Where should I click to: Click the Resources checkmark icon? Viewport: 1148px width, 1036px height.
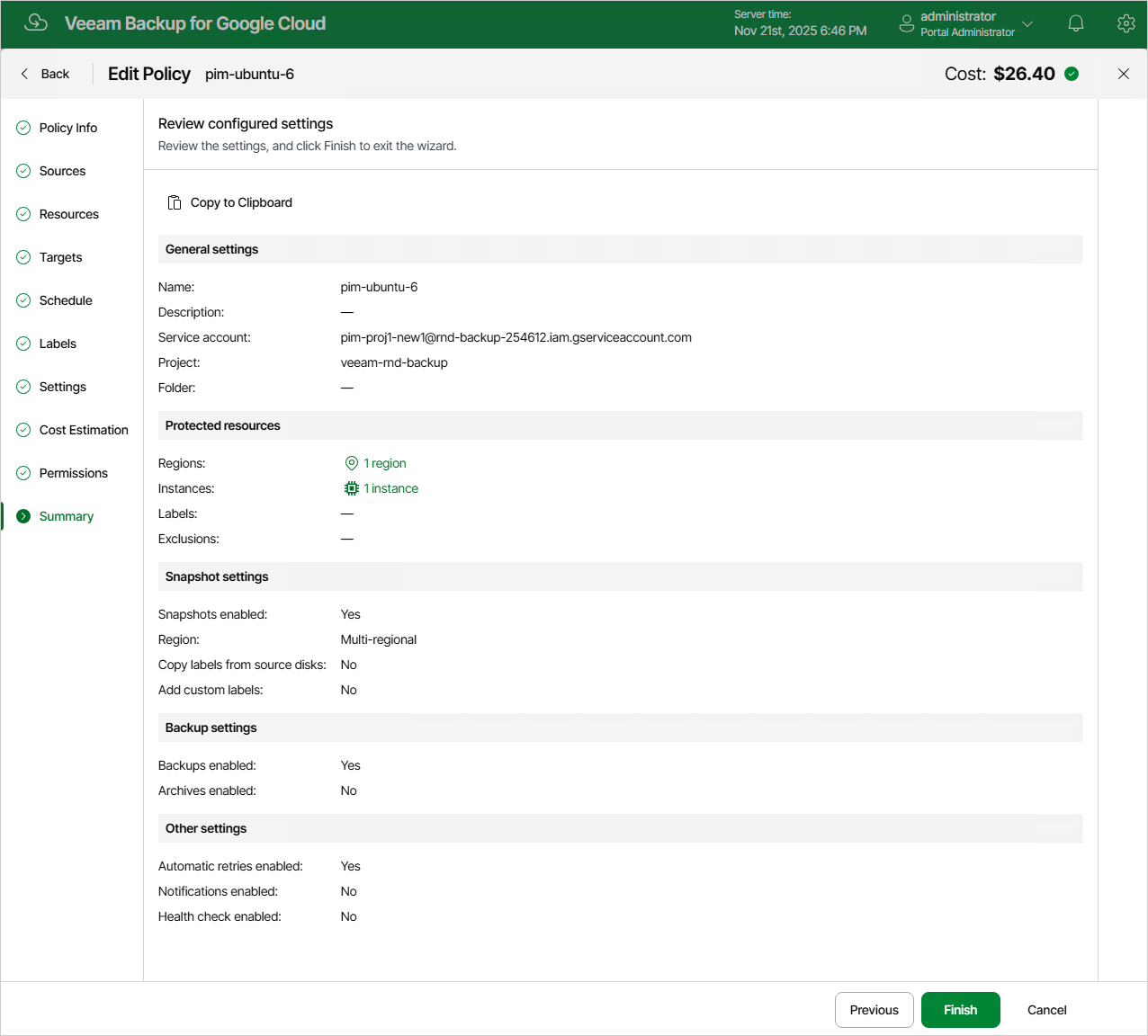pyautogui.click(x=23, y=214)
